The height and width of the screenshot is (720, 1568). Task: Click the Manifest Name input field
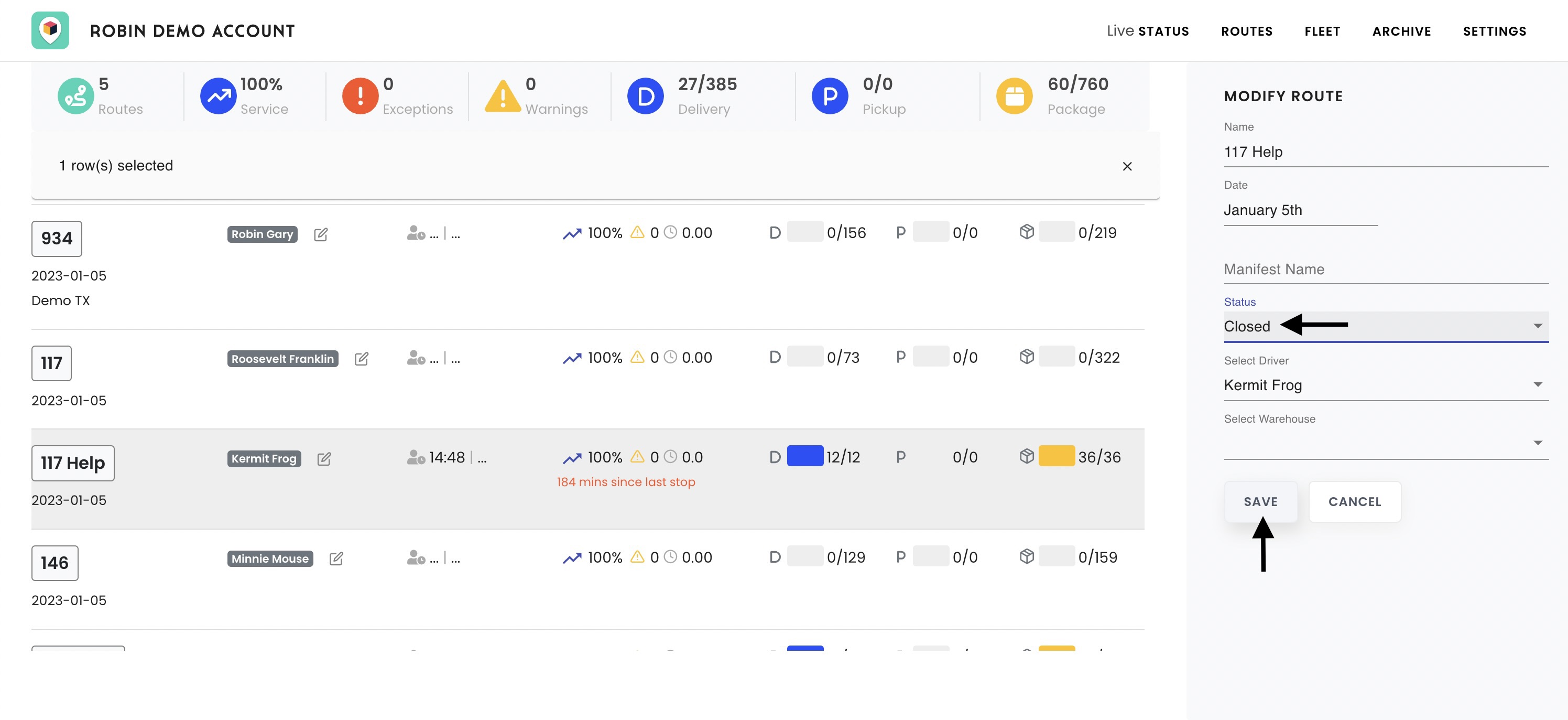pyautogui.click(x=1386, y=269)
